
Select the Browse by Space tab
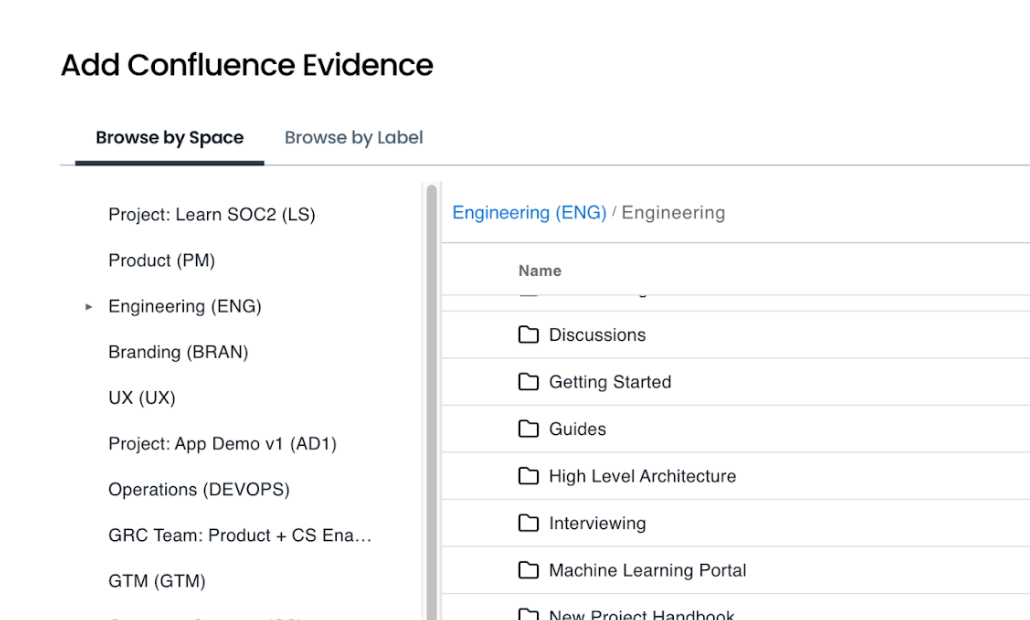click(x=169, y=138)
